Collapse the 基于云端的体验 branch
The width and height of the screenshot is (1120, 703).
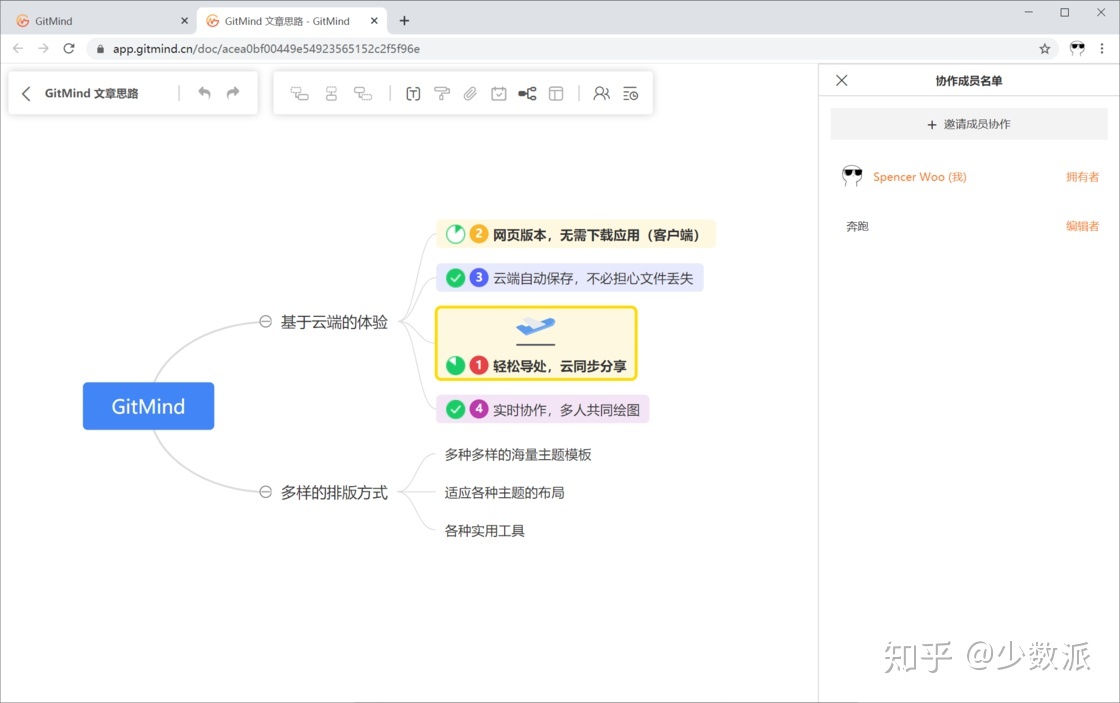point(265,321)
